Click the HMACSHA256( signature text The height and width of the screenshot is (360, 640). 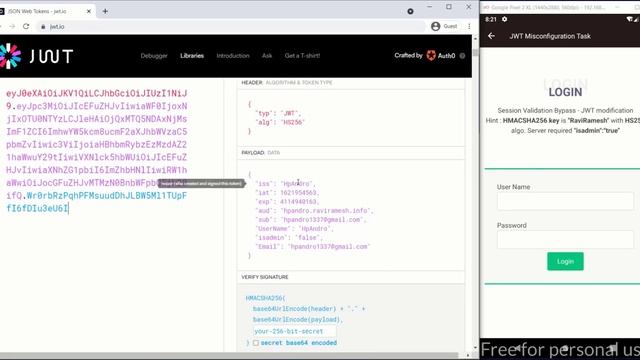[265, 298]
